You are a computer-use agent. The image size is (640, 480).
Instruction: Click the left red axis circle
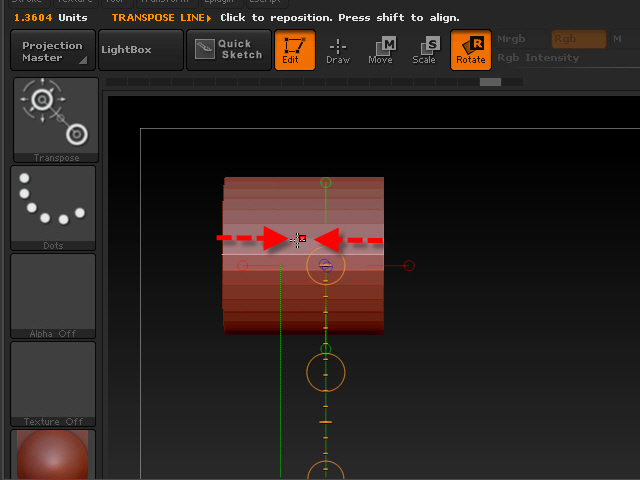coord(242,266)
